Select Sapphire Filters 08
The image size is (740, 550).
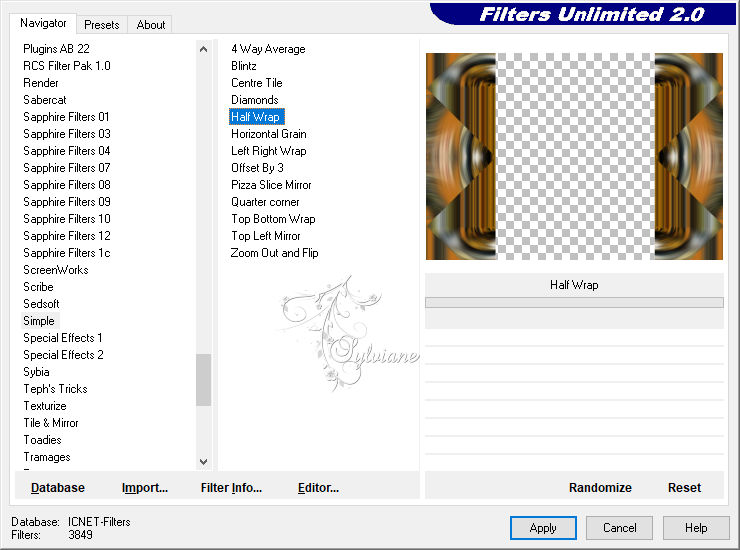click(67, 185)
